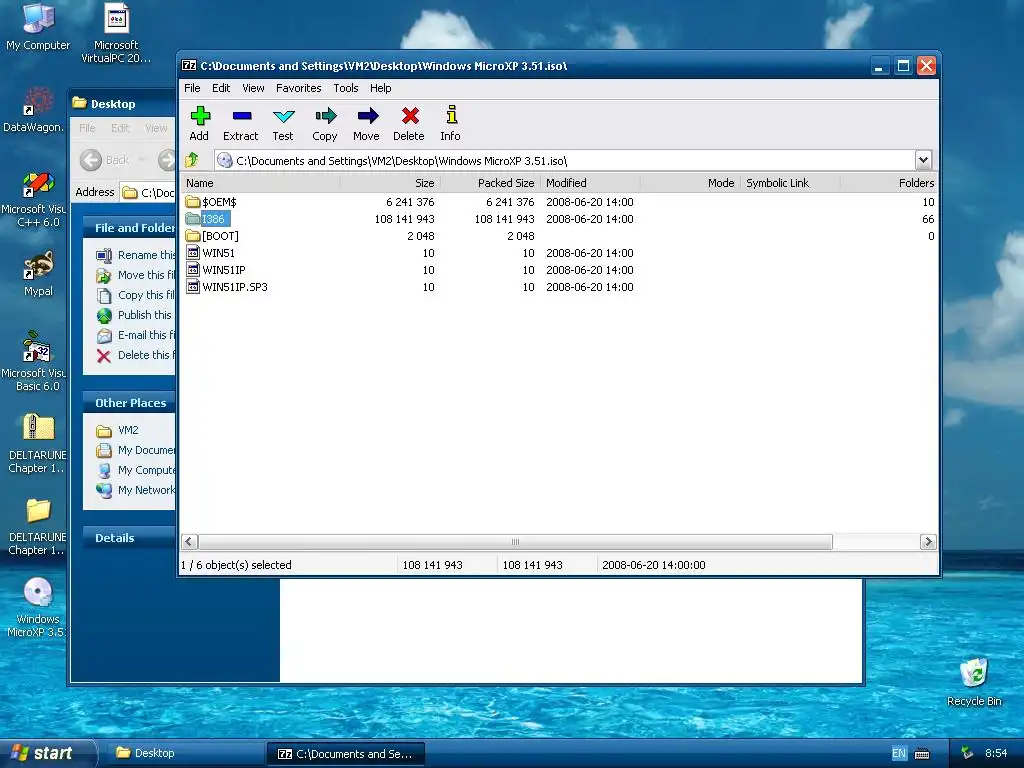Sort by Mode column header

coord(690,183)
